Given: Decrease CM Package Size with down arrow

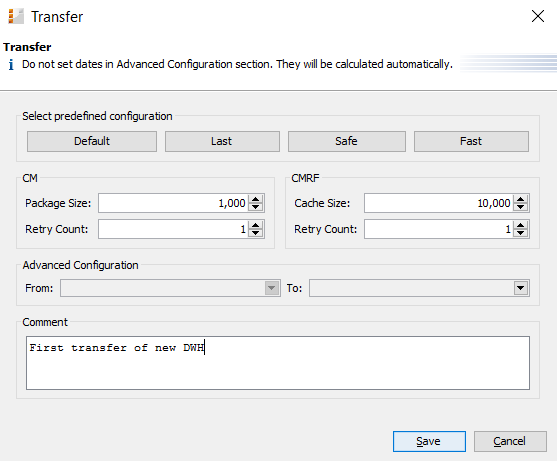Looking at the screenshot, I should (x=255, y=207).
